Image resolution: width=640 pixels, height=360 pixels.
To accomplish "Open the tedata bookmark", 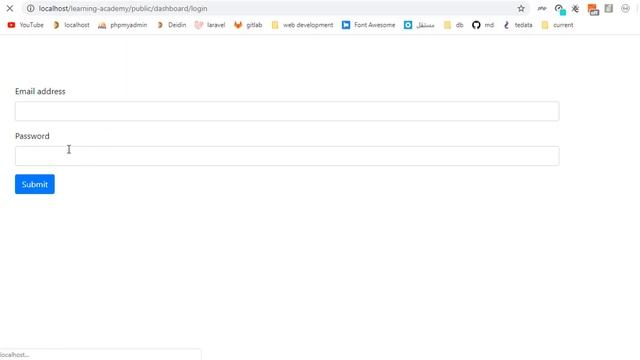I will point(518,25).
